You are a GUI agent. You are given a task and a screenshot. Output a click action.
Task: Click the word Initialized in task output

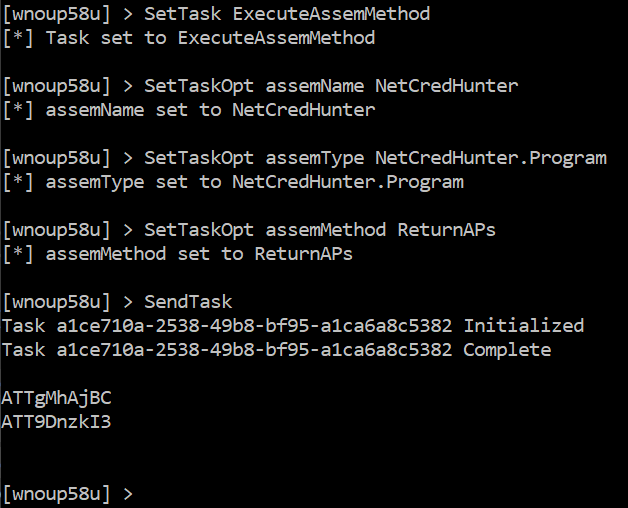click(x=523, y=326)
